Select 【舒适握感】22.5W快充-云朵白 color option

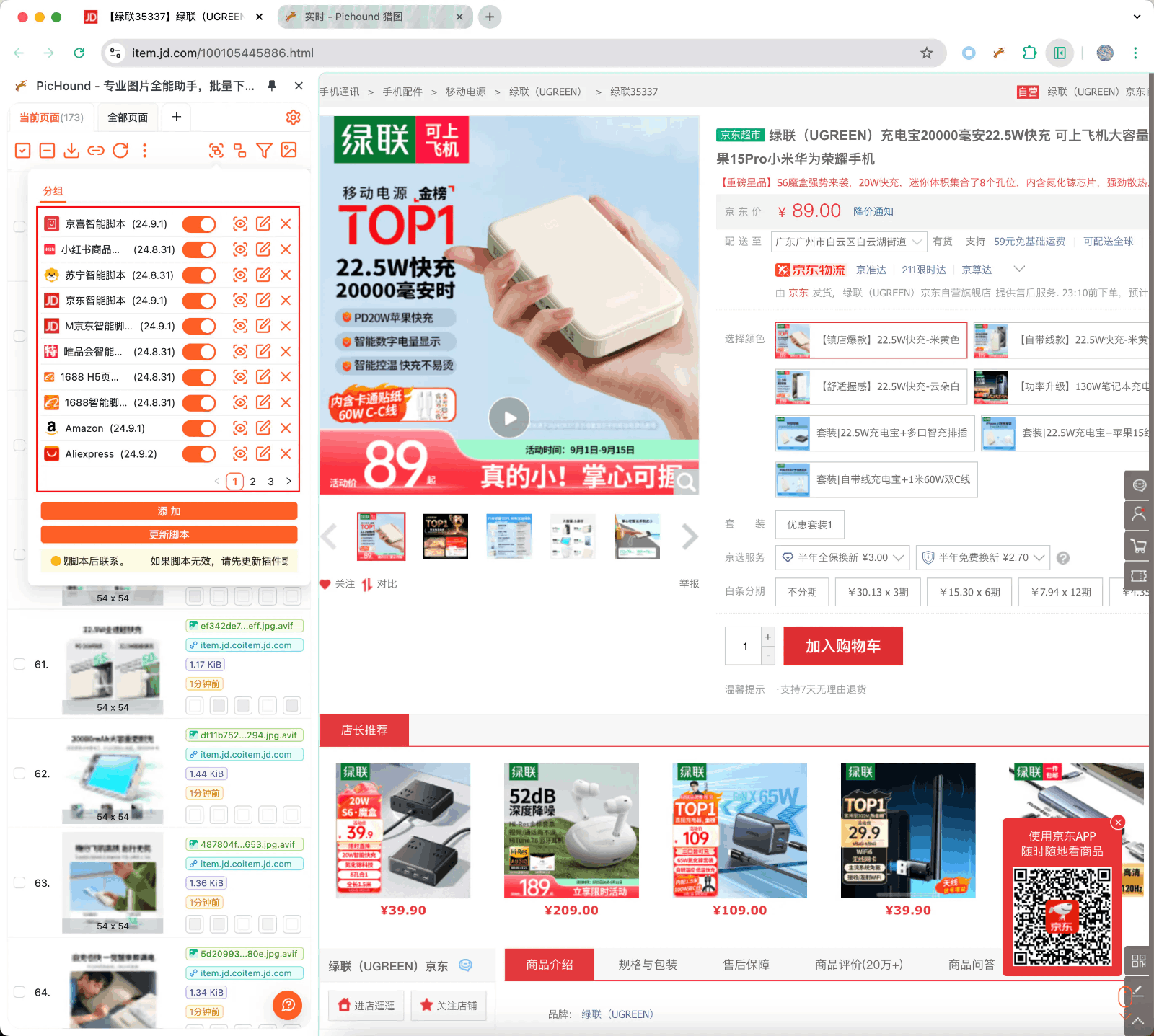tap(871, 386)
